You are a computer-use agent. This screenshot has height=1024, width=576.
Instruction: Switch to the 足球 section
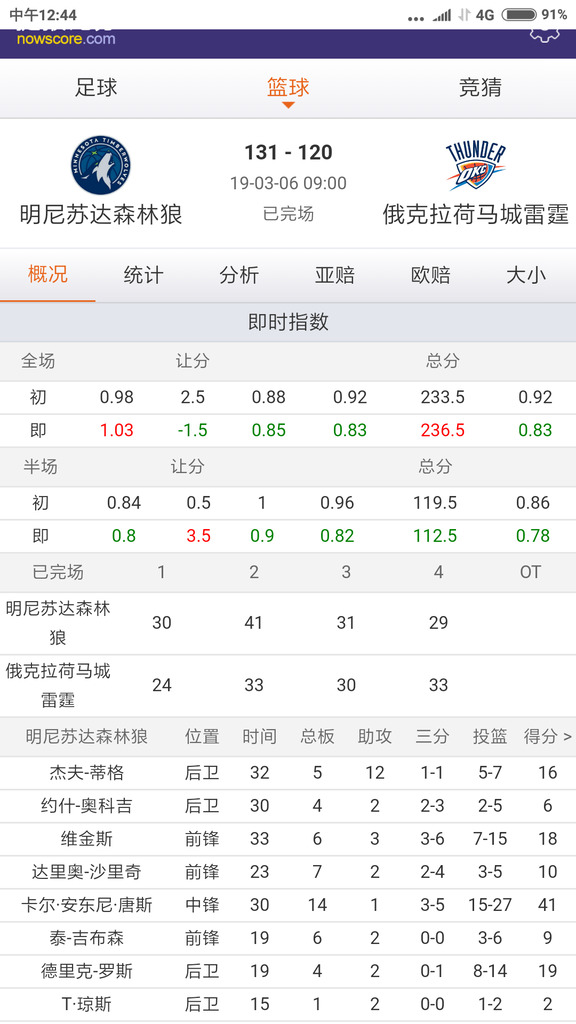(96, 88)
